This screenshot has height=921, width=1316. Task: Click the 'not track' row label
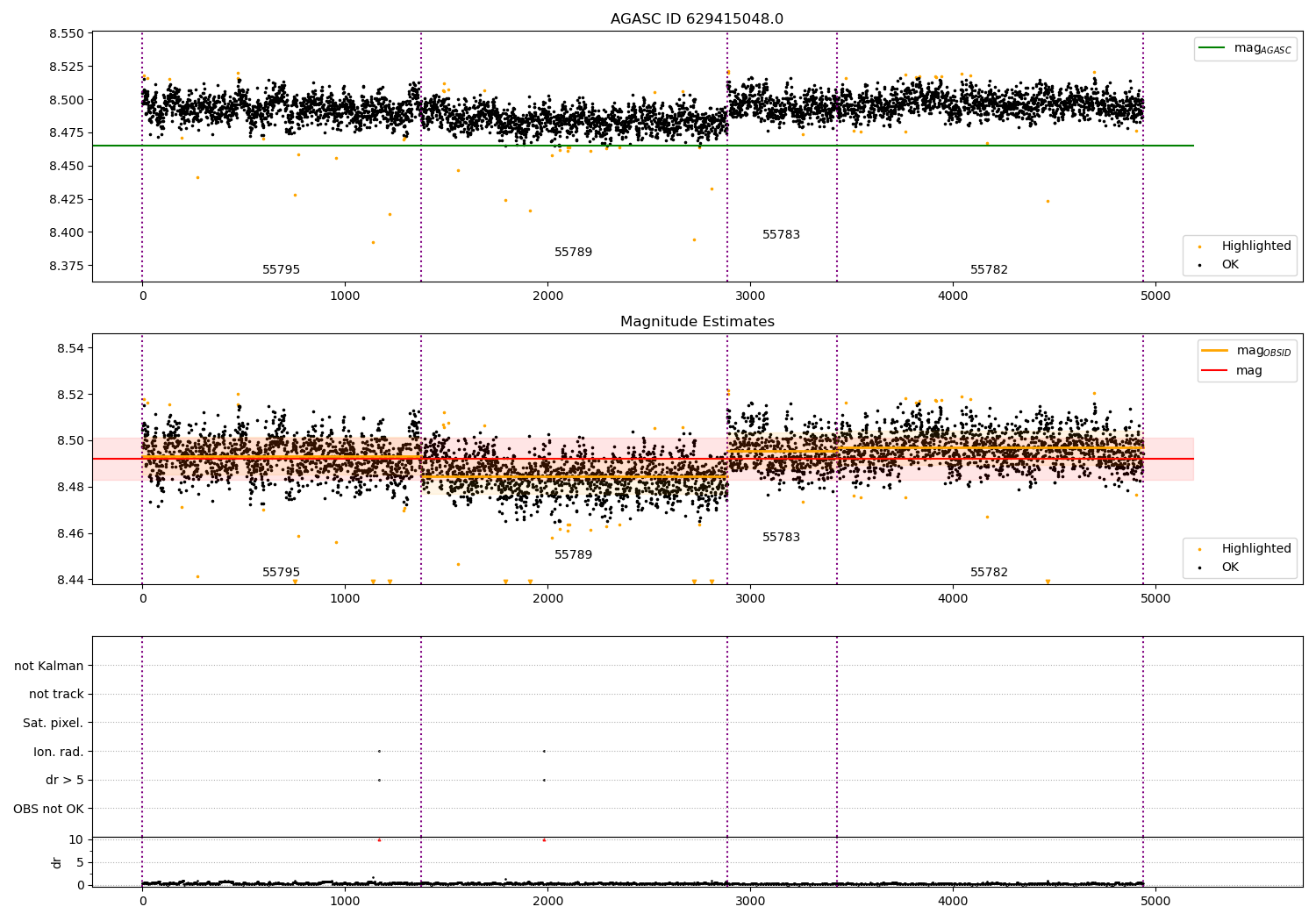(x=56, y=694)
